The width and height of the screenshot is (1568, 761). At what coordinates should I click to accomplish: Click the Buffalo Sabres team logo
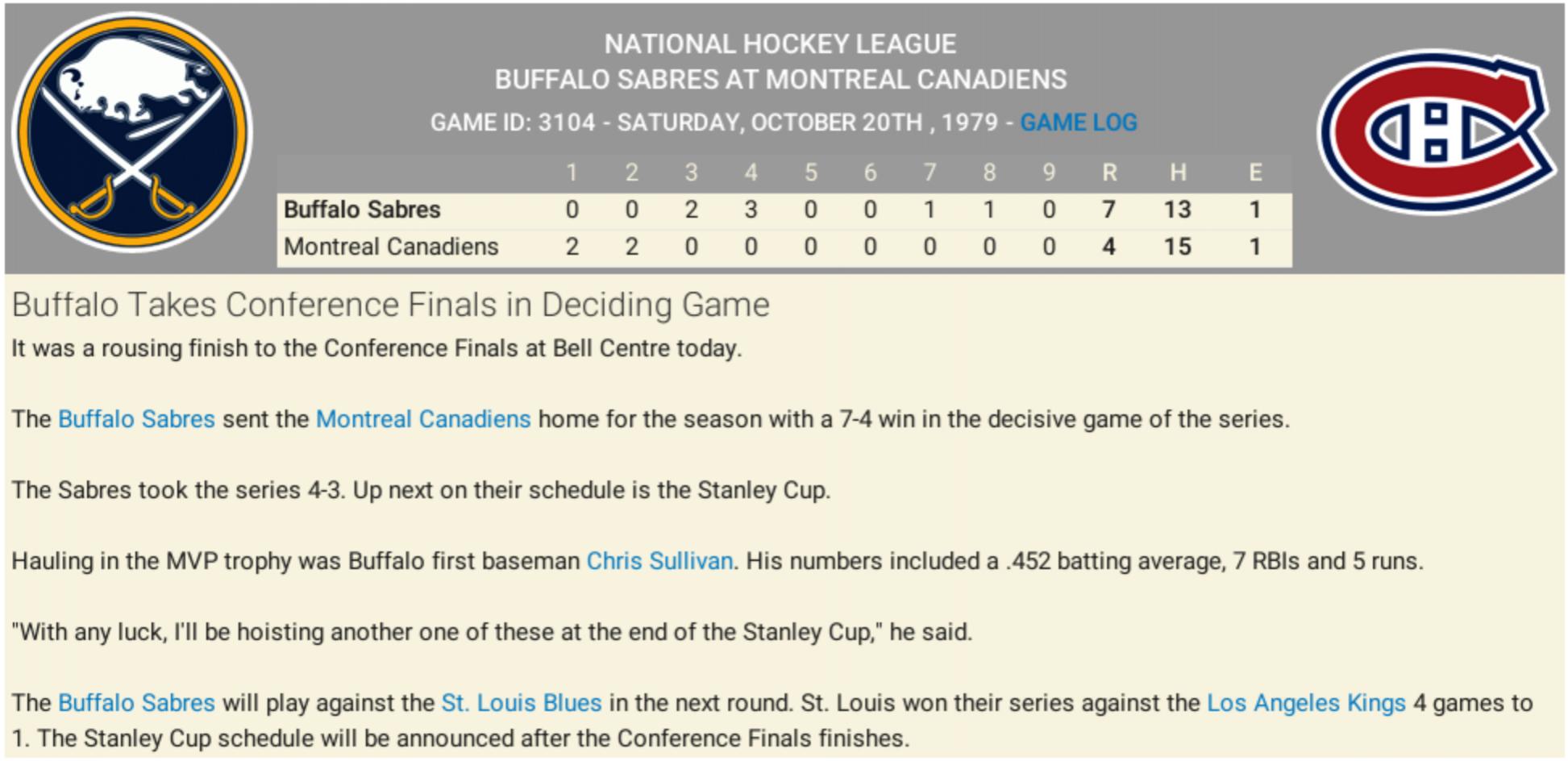pyautogui.click(x=131, y=133)
